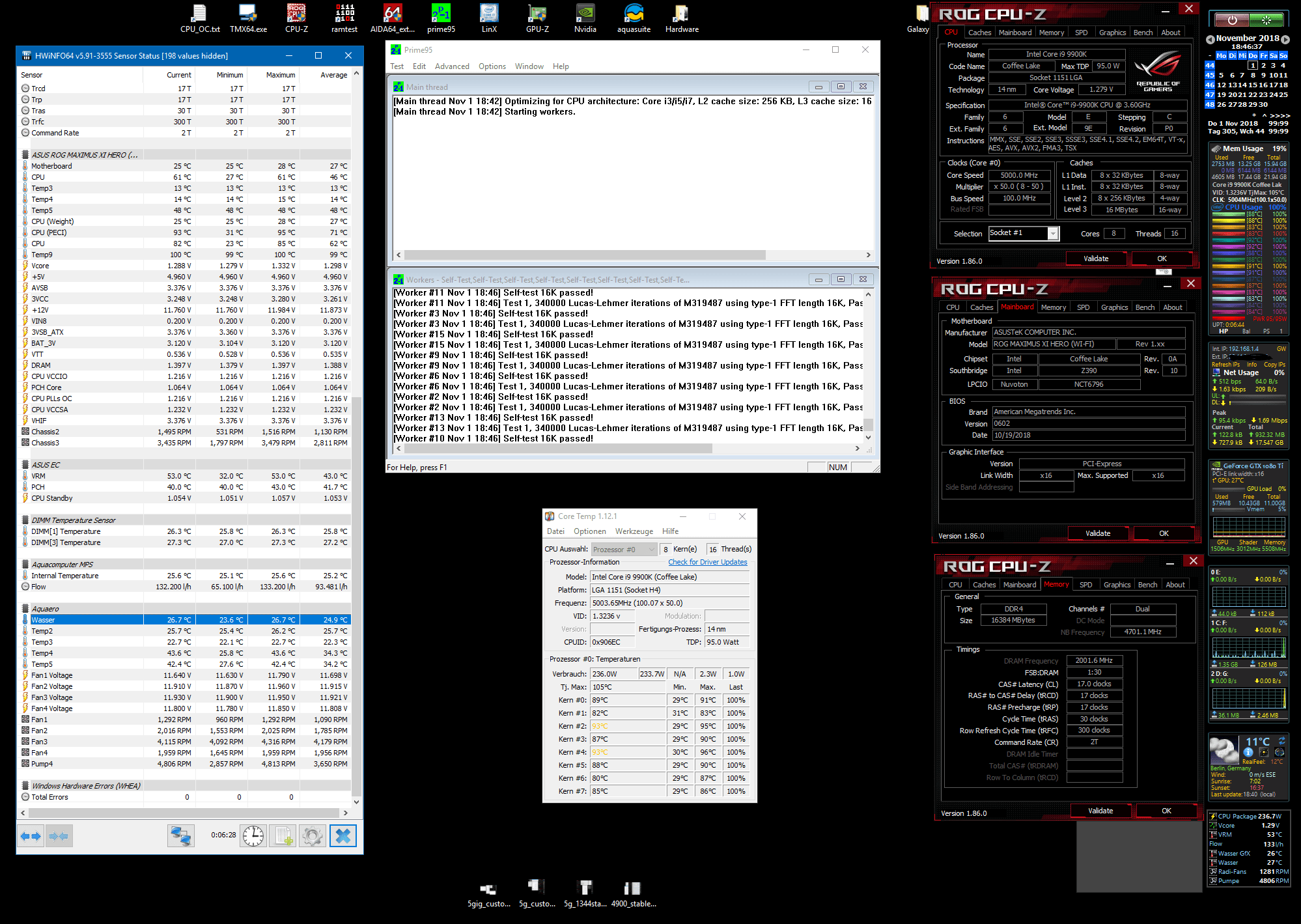1301x924 pixels.
Task: Open Advanced menu in Prime95
Action: (451, 66)
